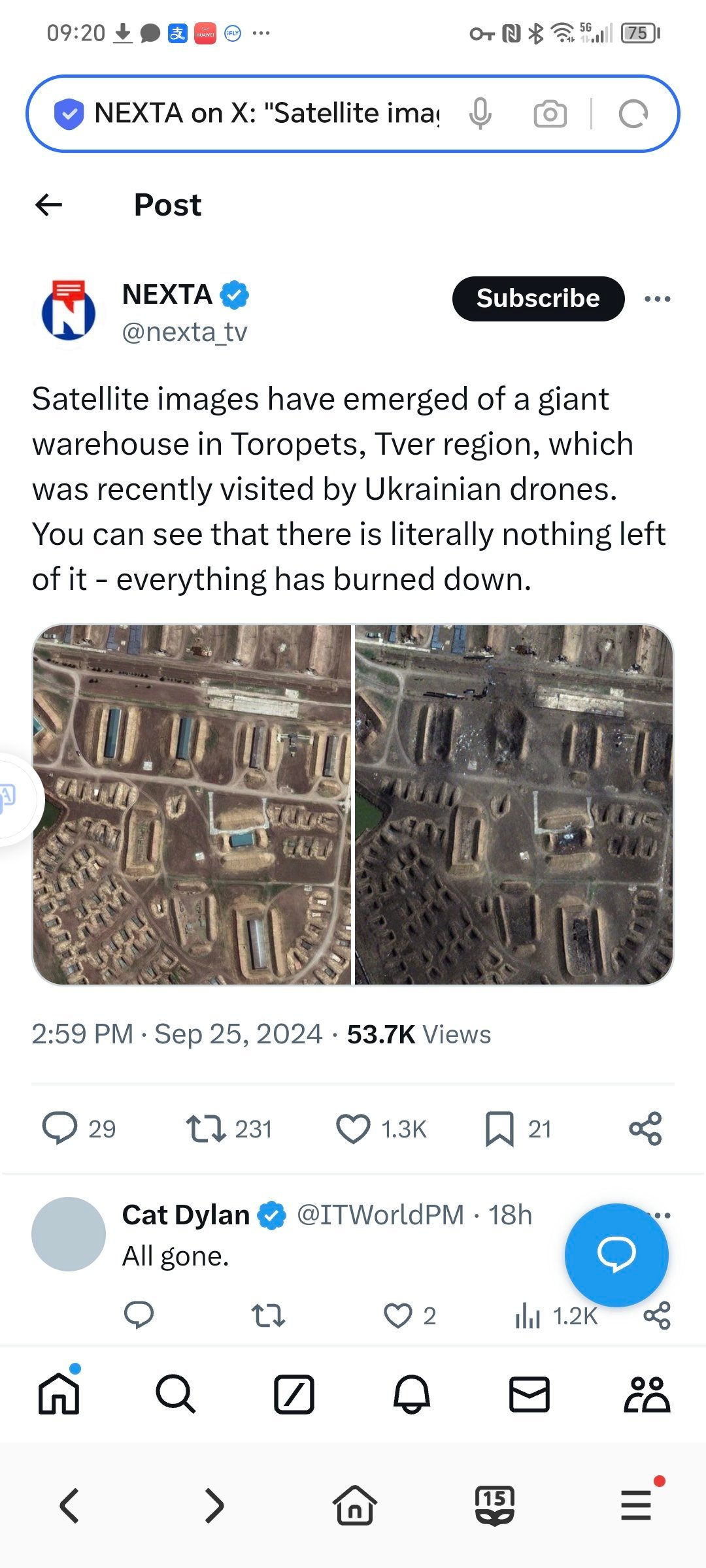Open messages envelope tab
The height and width of the screenshot is (1568, 706).
[529, 1394]
